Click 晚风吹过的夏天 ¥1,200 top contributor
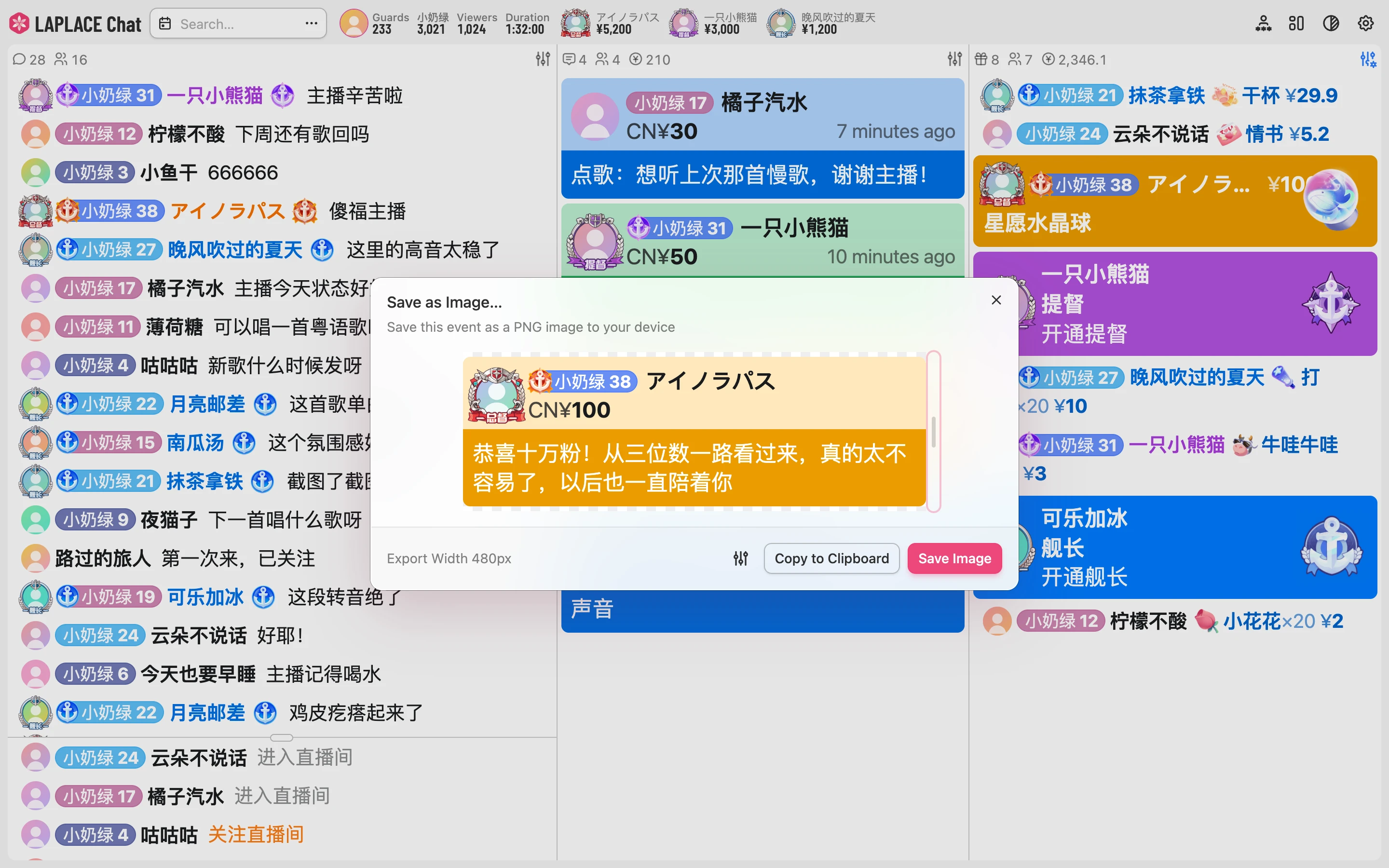The image size is (1389, 868). (821, 24)
